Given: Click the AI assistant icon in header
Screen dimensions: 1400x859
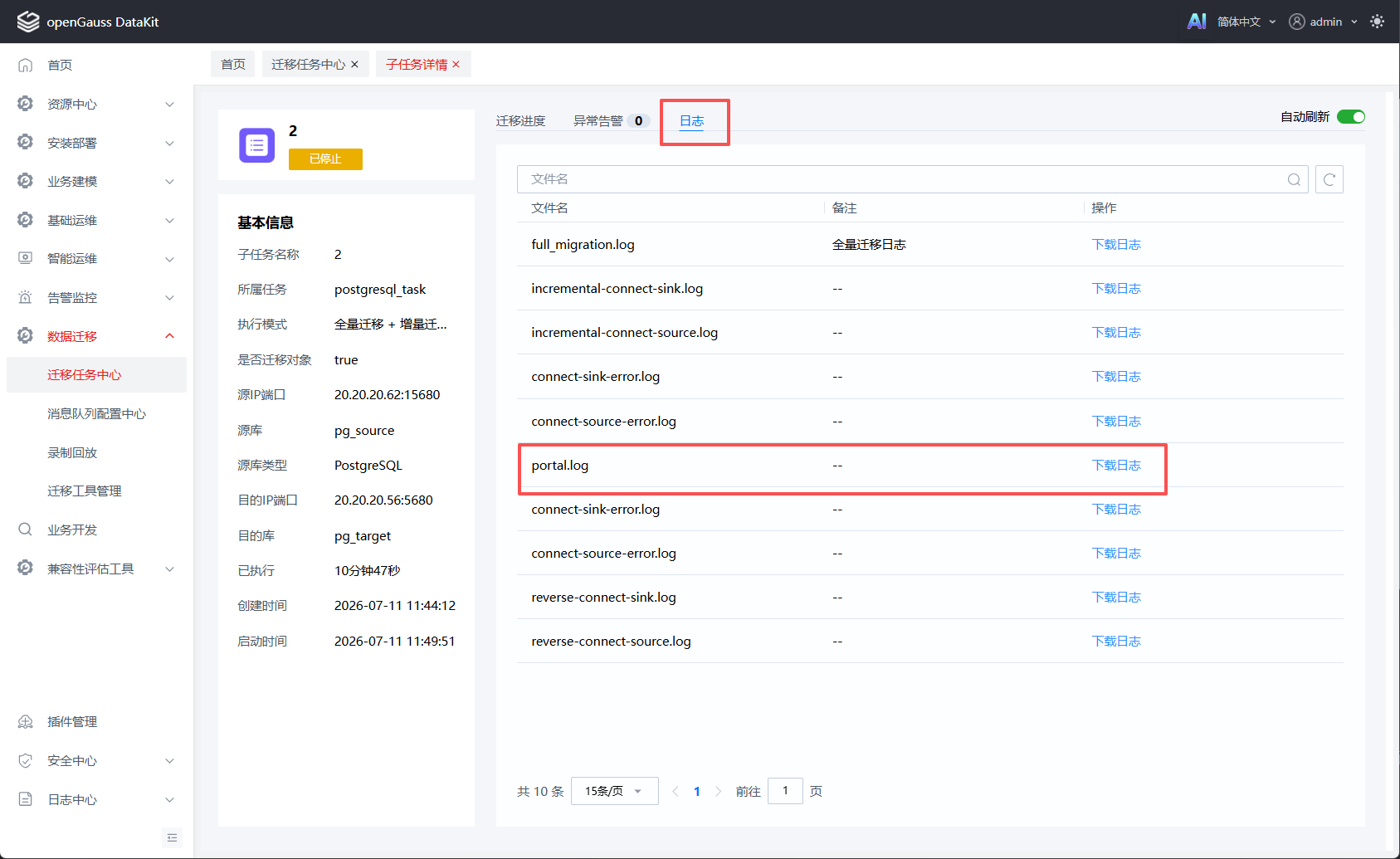Looking at the screenshot, I should 1197,22.
